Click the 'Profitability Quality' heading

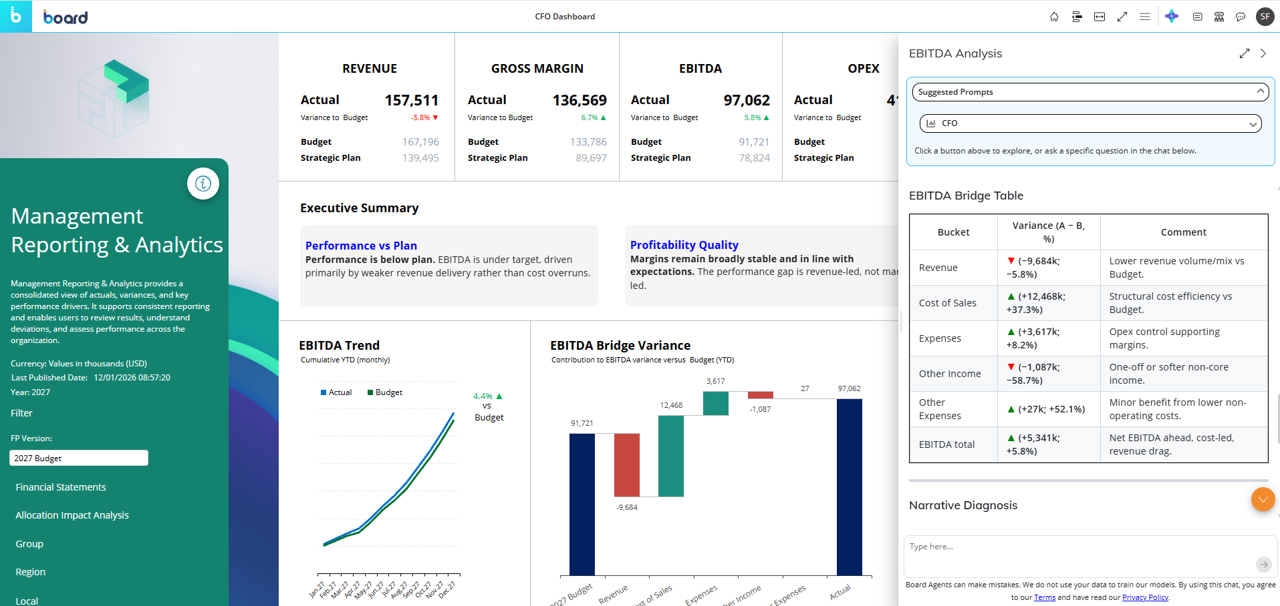point(684,245)
